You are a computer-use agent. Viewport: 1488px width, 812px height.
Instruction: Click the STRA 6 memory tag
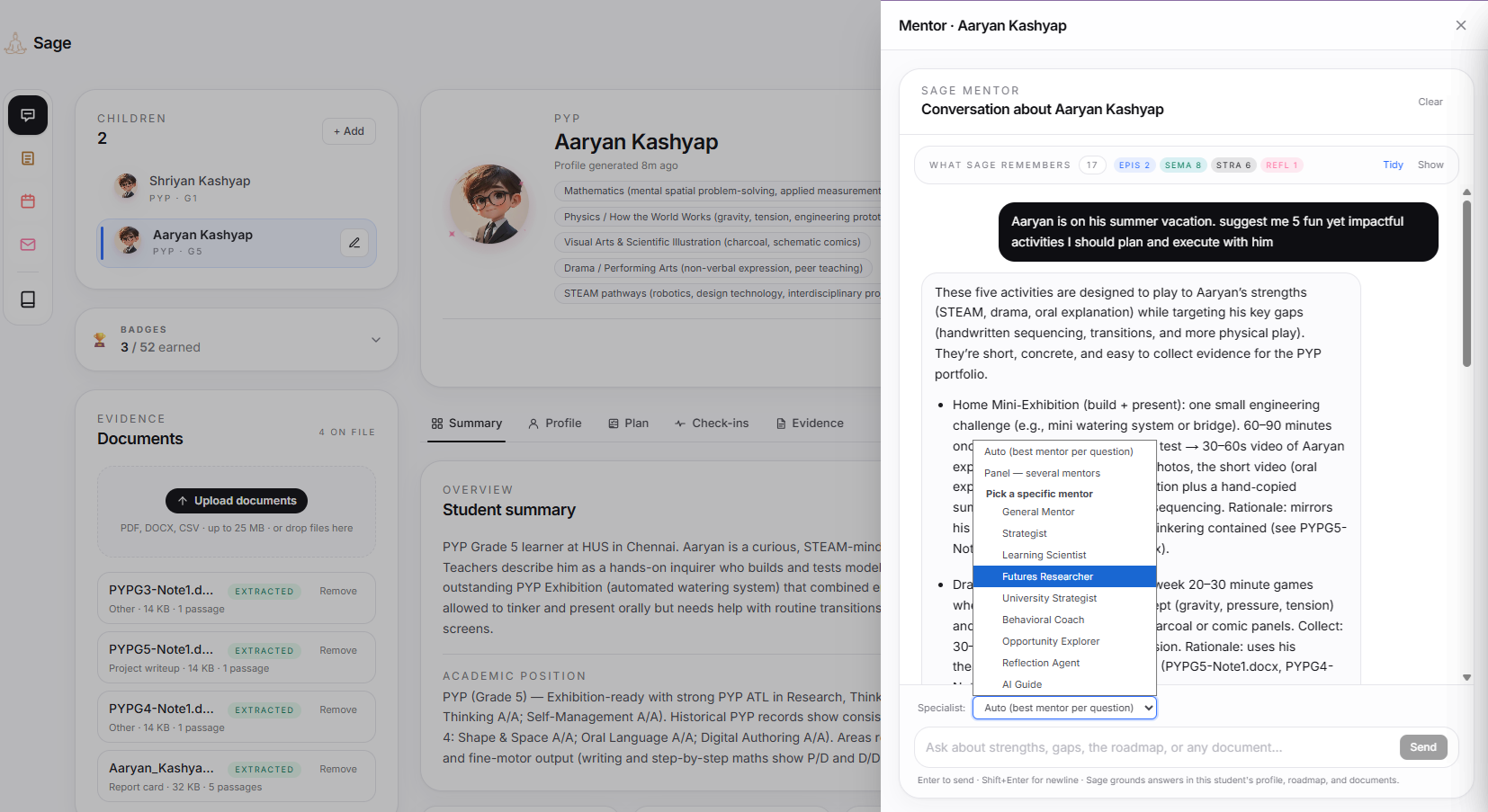point(1233,165)
